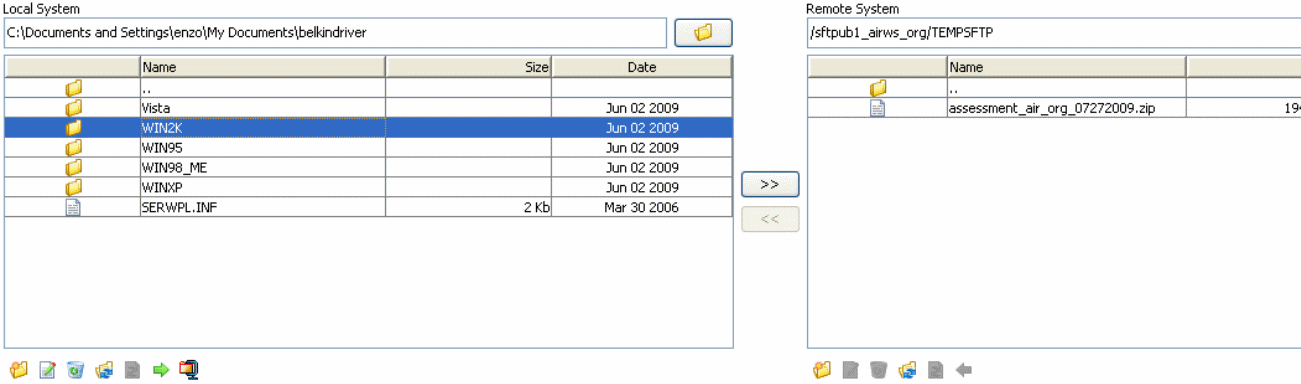Click the grayed left arrow in remote toolbar

[964, 370]
